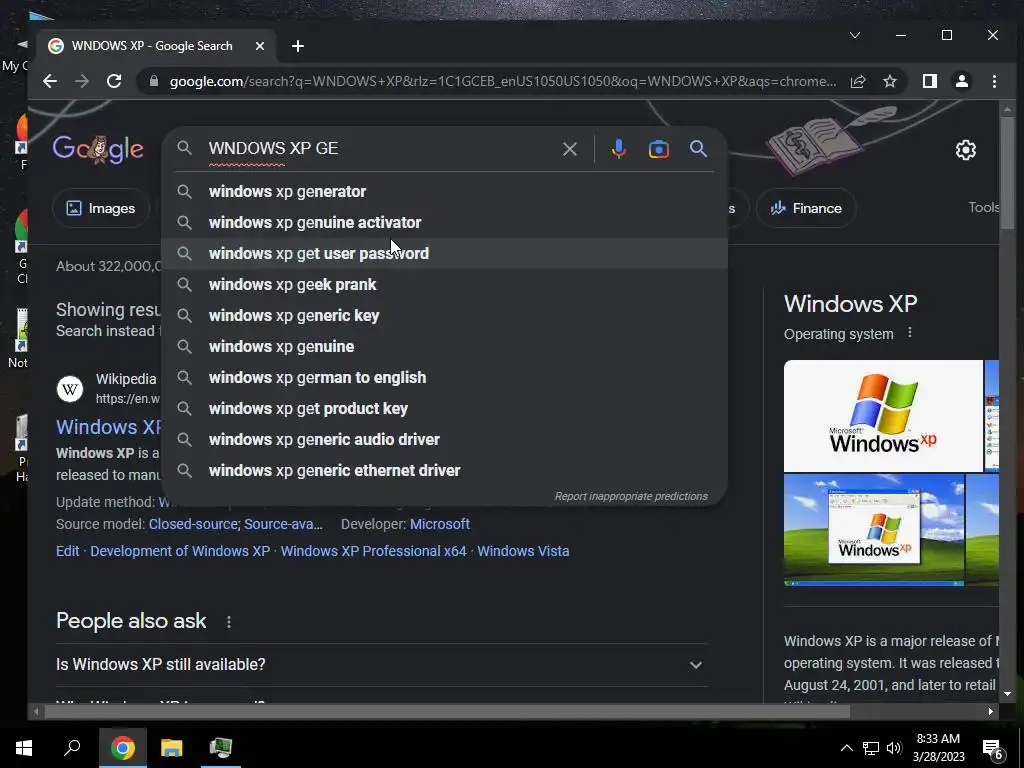Open 'Development of Windows XP' link
Screen dimensions: 1024x768
[180, 551]
